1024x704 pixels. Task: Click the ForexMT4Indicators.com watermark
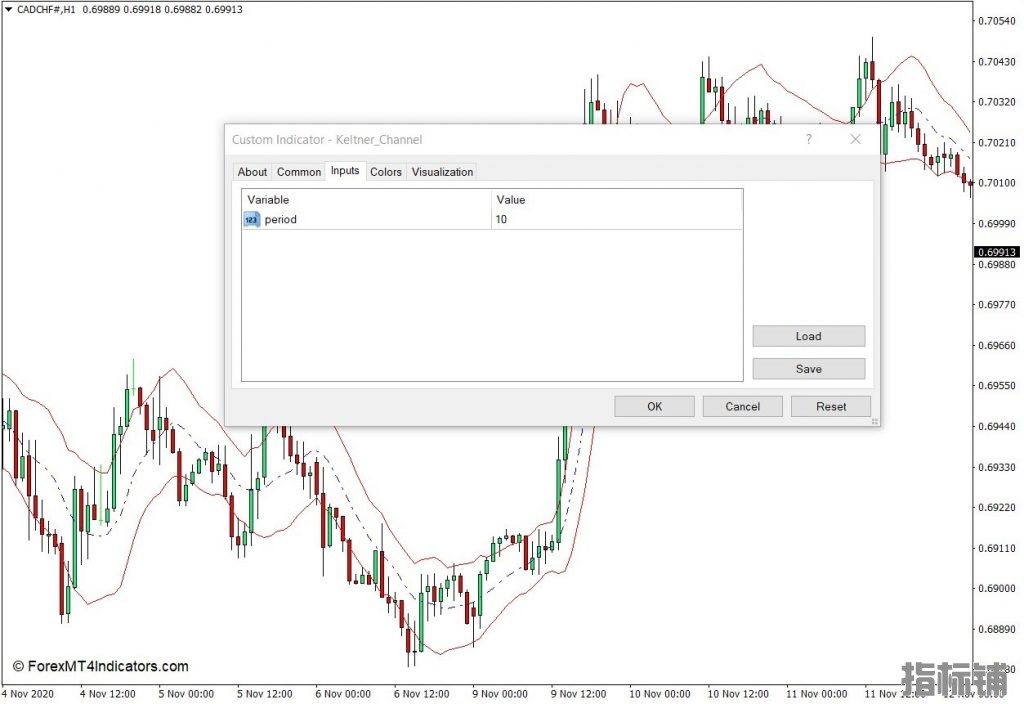100,666
